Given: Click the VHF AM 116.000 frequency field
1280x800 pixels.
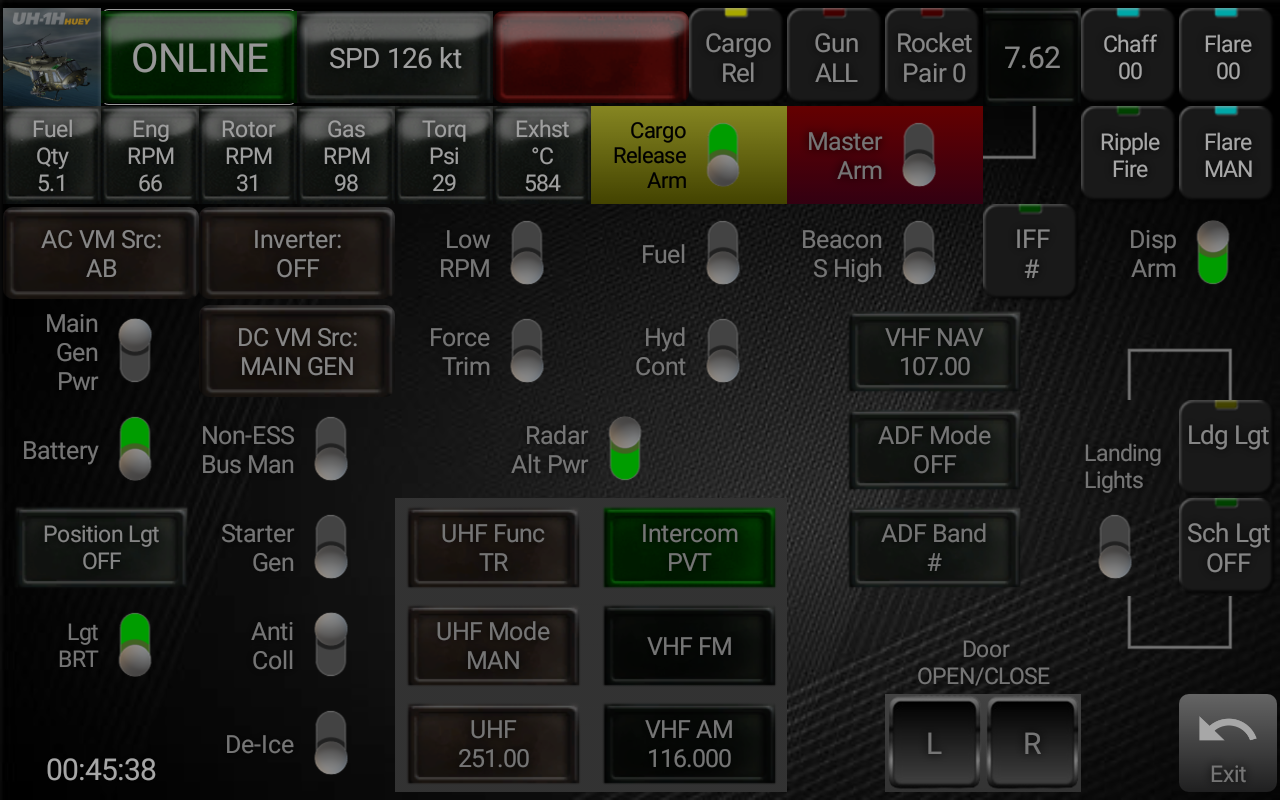Looking at the screenshot, I should 689,744.
